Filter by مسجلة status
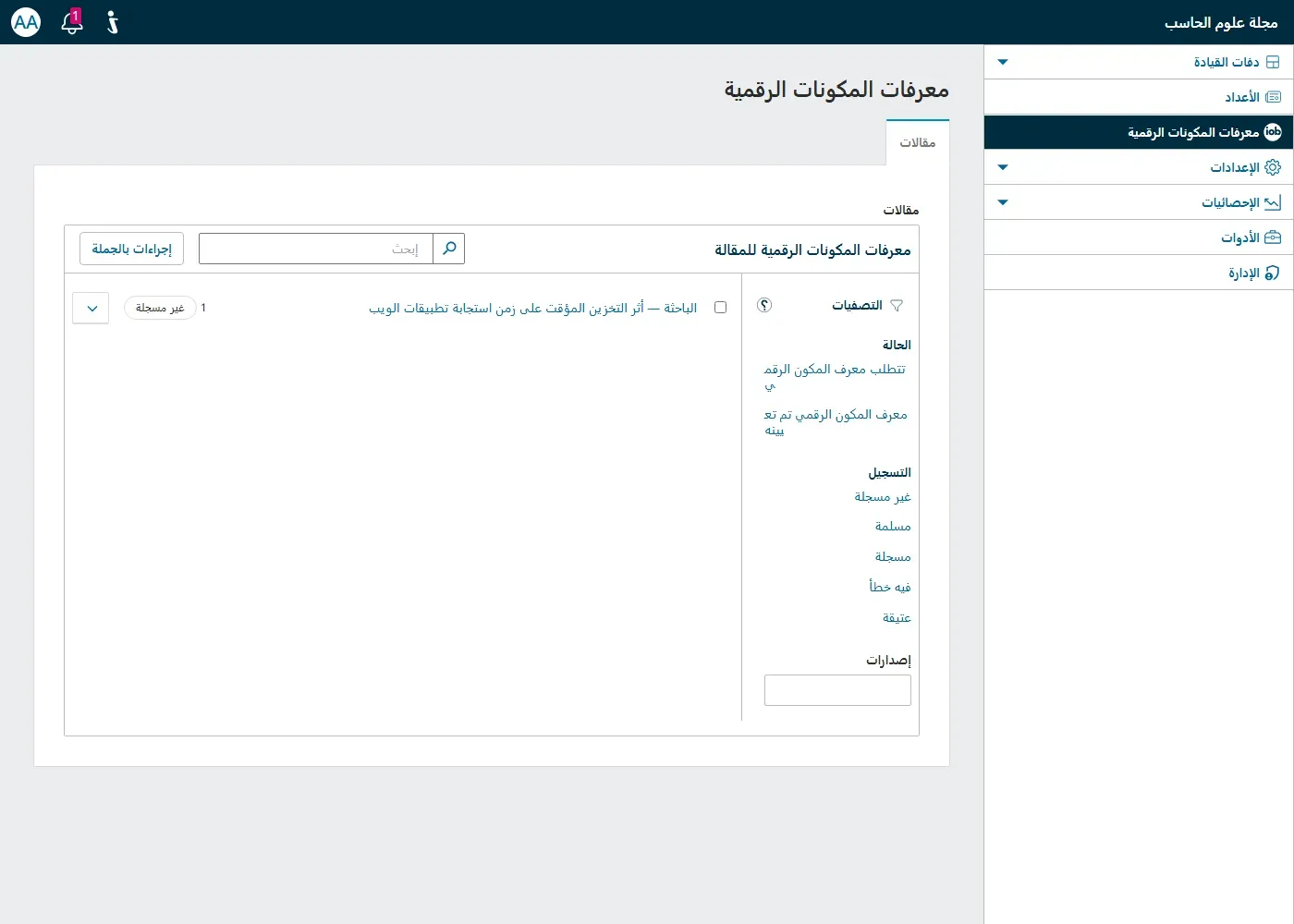Image resolution: width=1294 pixels, height=924 pixels. pos(893,557)
